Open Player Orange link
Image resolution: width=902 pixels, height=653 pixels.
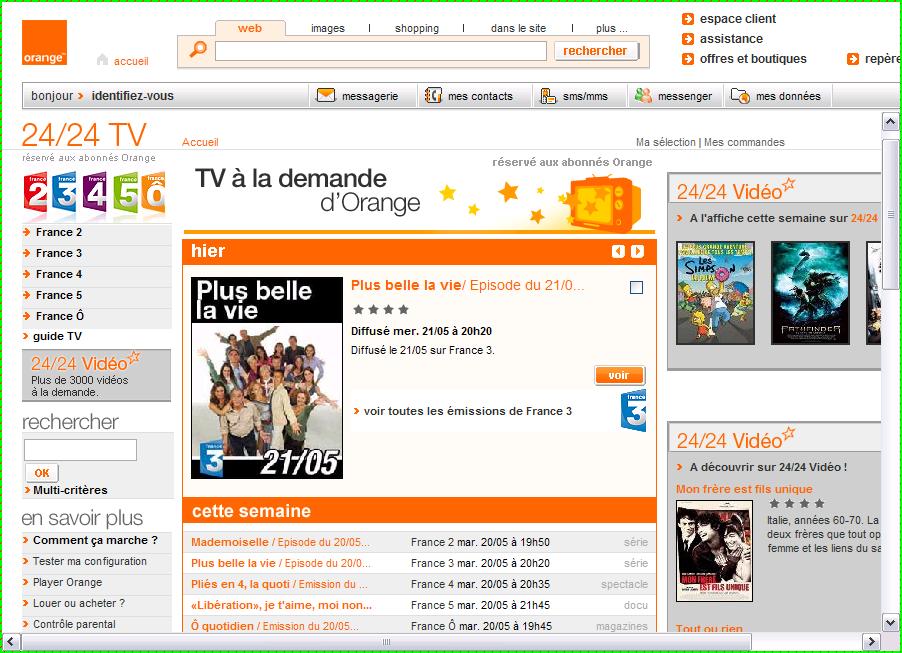point(67,582)
